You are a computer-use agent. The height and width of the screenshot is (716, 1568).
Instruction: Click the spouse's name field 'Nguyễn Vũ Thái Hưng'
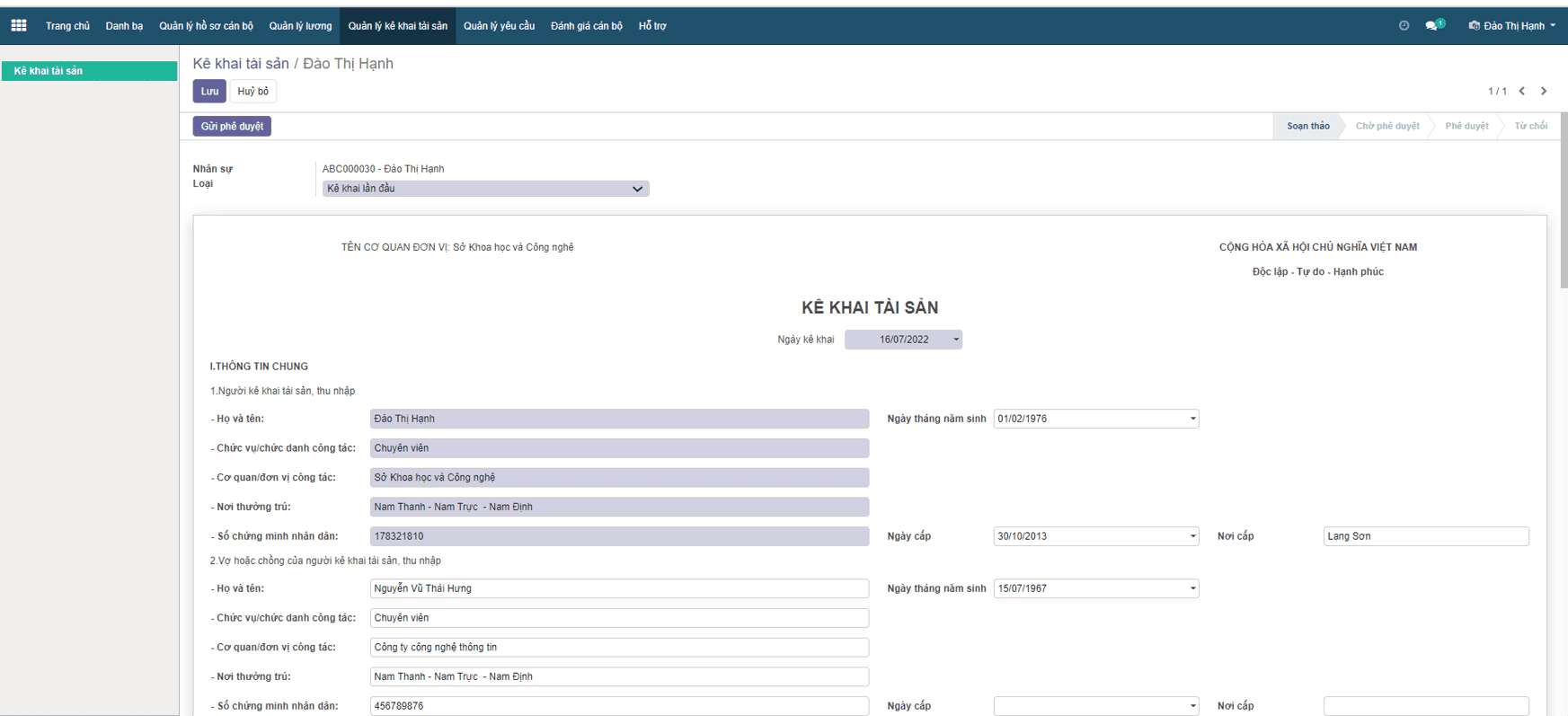(618, 588)
